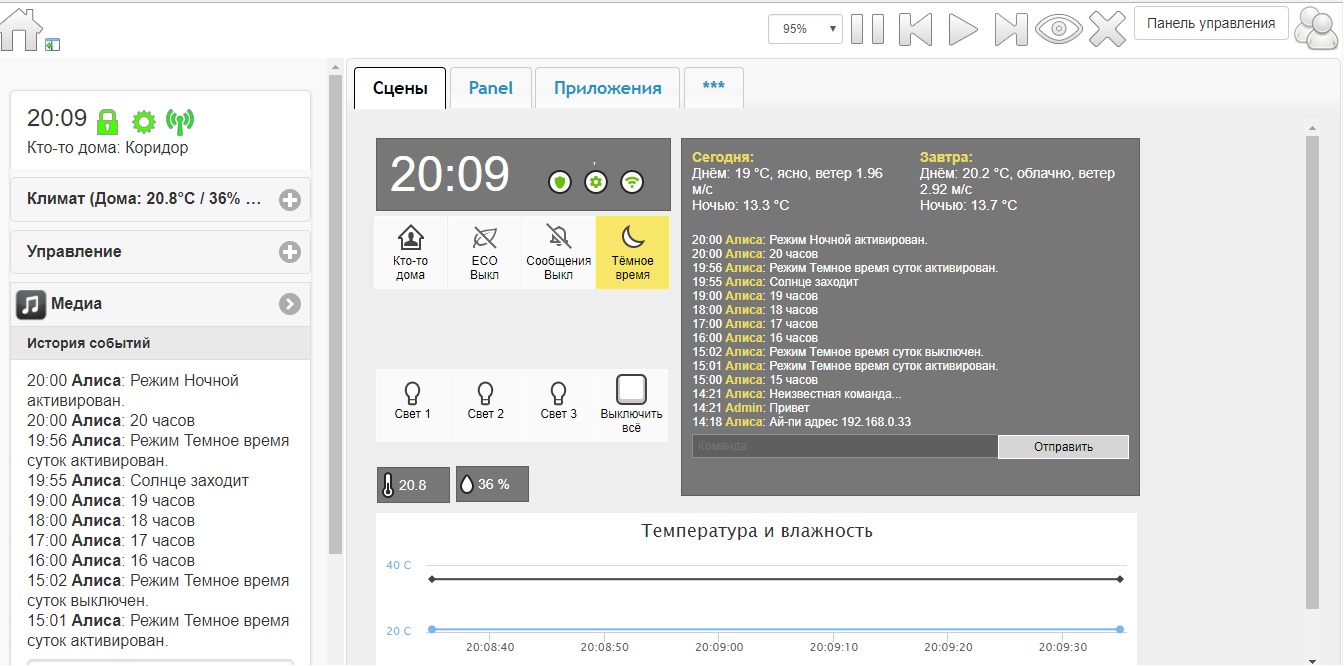The width and height of the screenshot is (1344, 666).
Task: Open the 95% zoom dropdown
Action: click(x=805, y=29)
